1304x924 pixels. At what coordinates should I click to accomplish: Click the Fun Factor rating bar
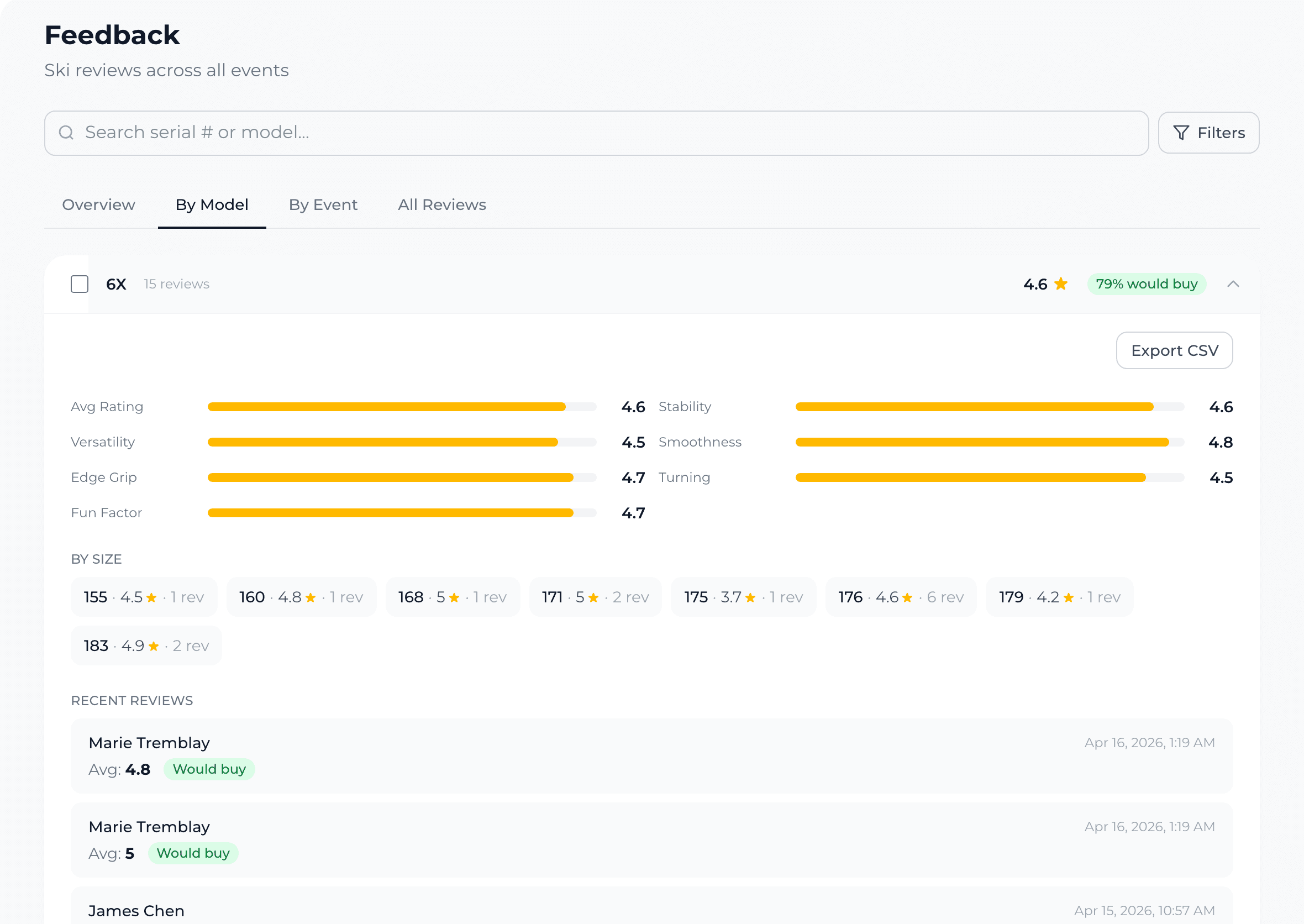tap(402, 513)
